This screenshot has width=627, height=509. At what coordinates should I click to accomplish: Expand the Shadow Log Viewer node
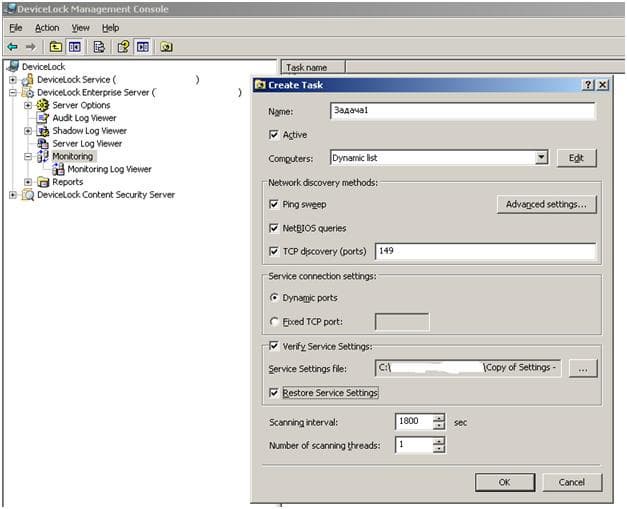28,131
